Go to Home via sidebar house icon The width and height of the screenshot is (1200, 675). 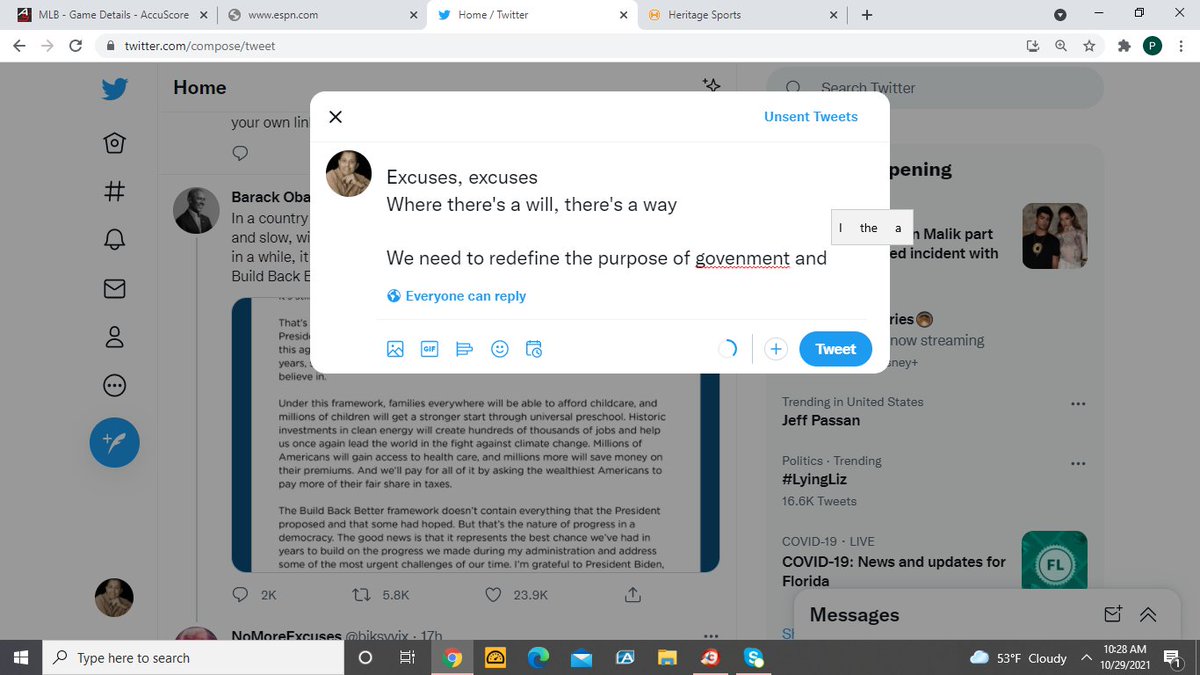tap(114, 143)
